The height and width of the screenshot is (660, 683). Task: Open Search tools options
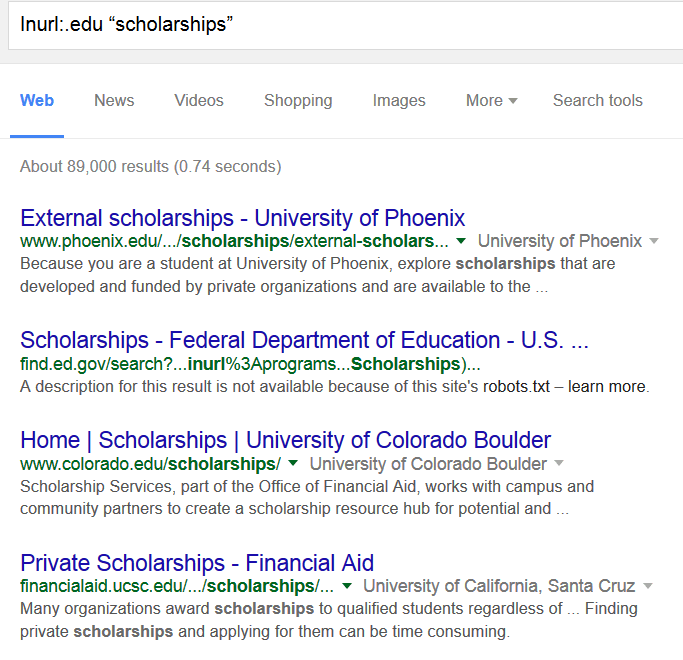pyautogui.click(x=598, y=101)
